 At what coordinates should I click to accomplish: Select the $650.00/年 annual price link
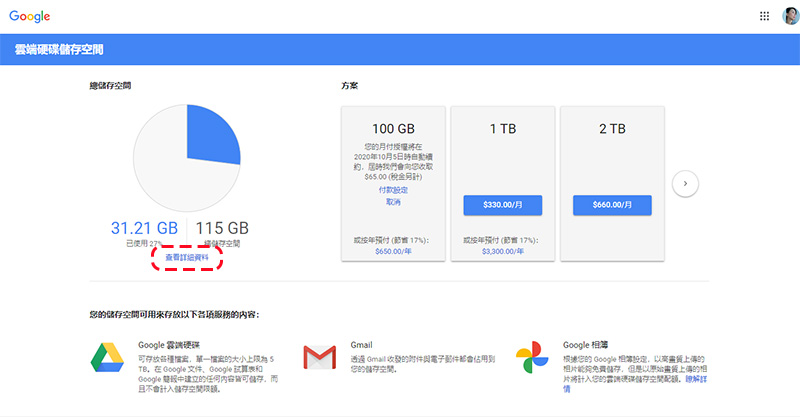click(x=393, y=252)
